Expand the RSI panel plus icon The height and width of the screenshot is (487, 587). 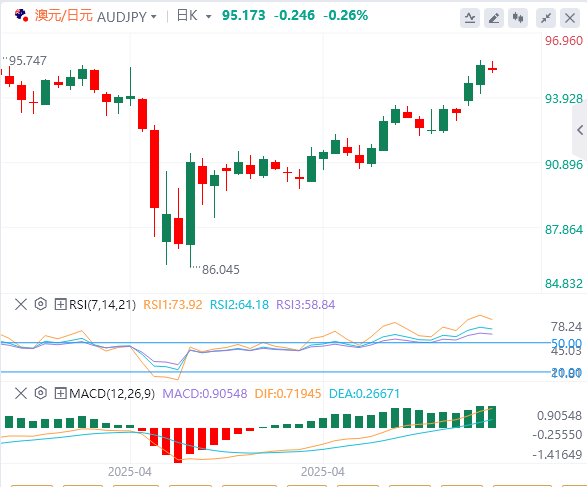[x=60, y=304]
